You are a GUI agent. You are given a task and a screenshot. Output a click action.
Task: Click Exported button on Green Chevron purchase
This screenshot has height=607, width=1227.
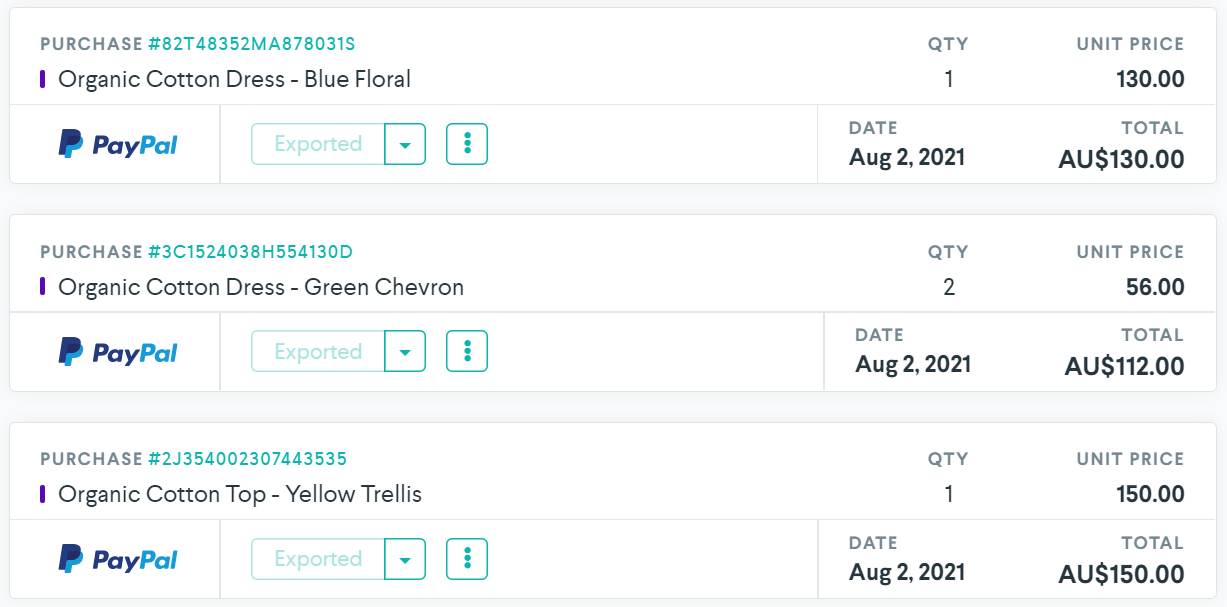pyautogui.click(x=318, y=352)
